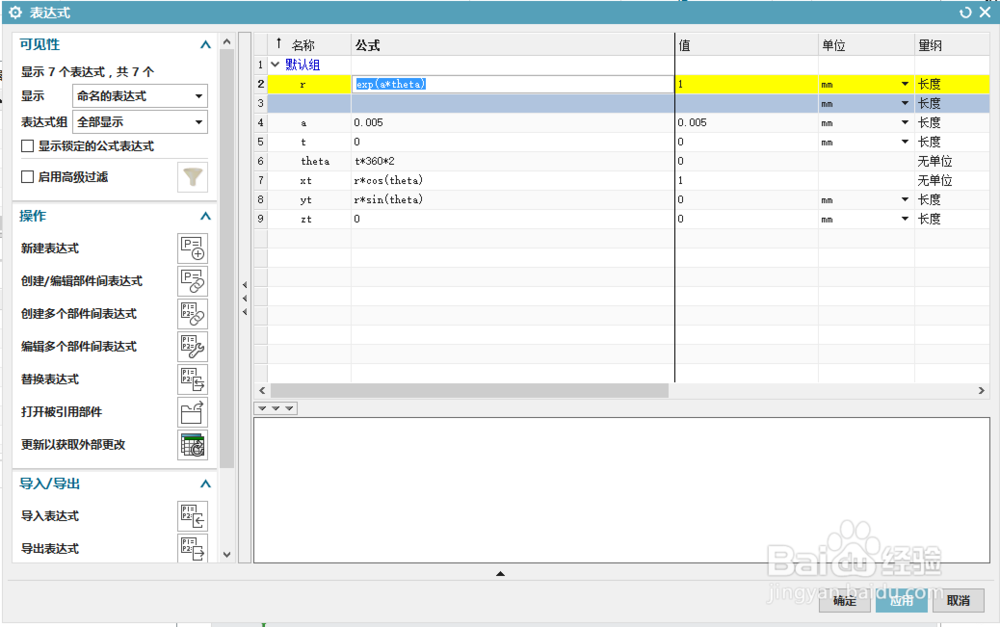Click the 值 column header
The height and width of the screenshot is (627, 1000).
coord(747,45)
